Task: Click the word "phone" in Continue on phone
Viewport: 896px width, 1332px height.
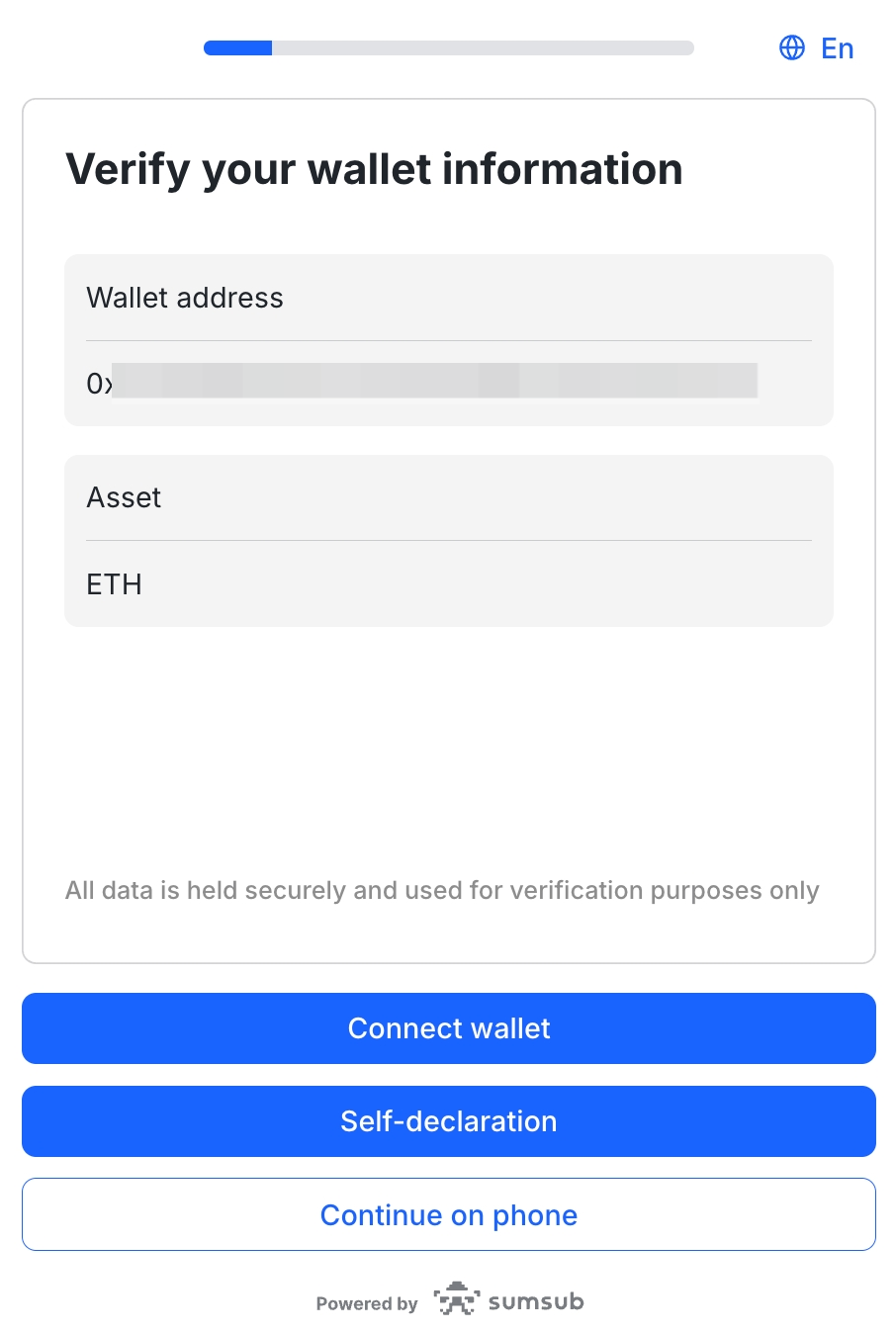Action: (535, 1214)
